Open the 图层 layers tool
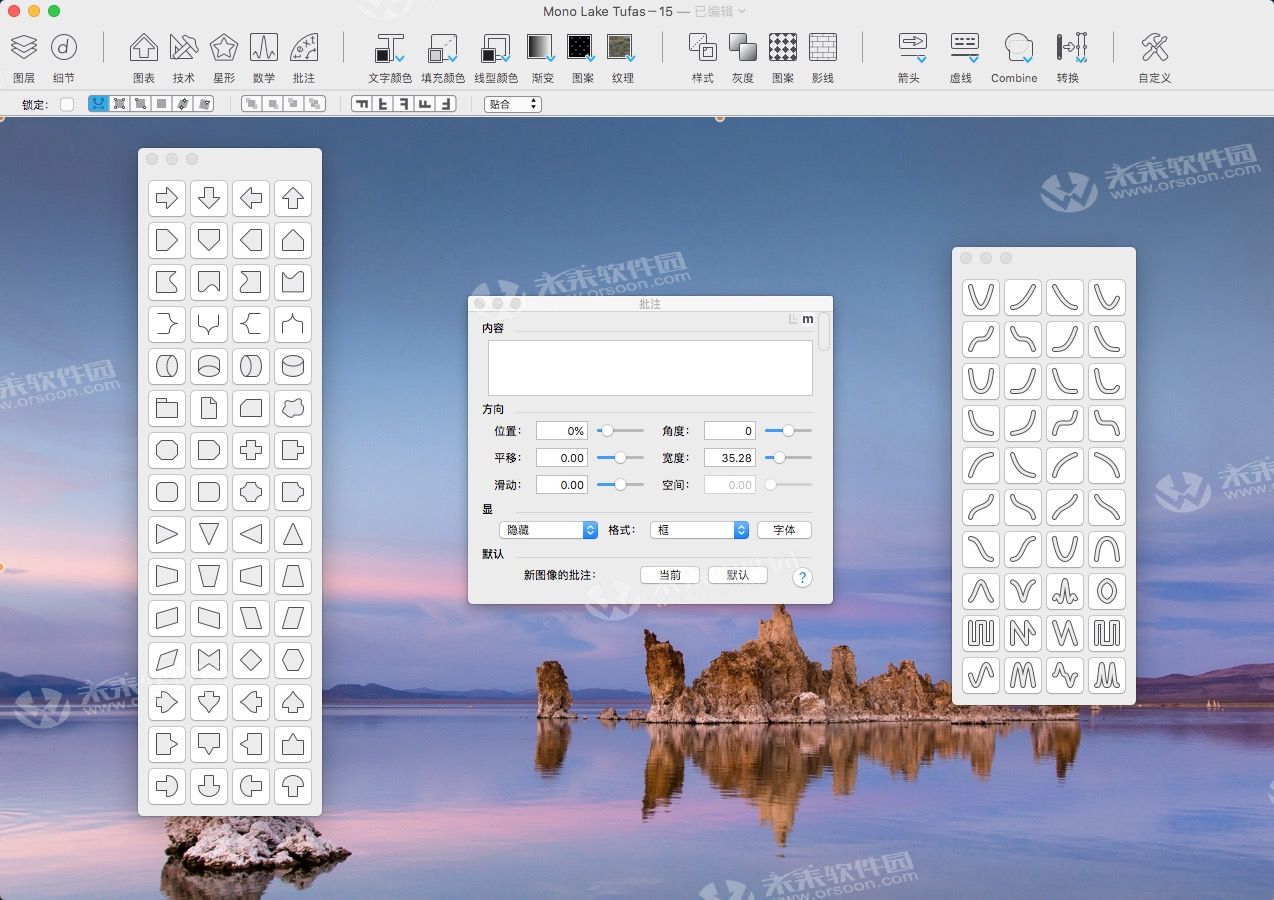 (x=24, y=47)
